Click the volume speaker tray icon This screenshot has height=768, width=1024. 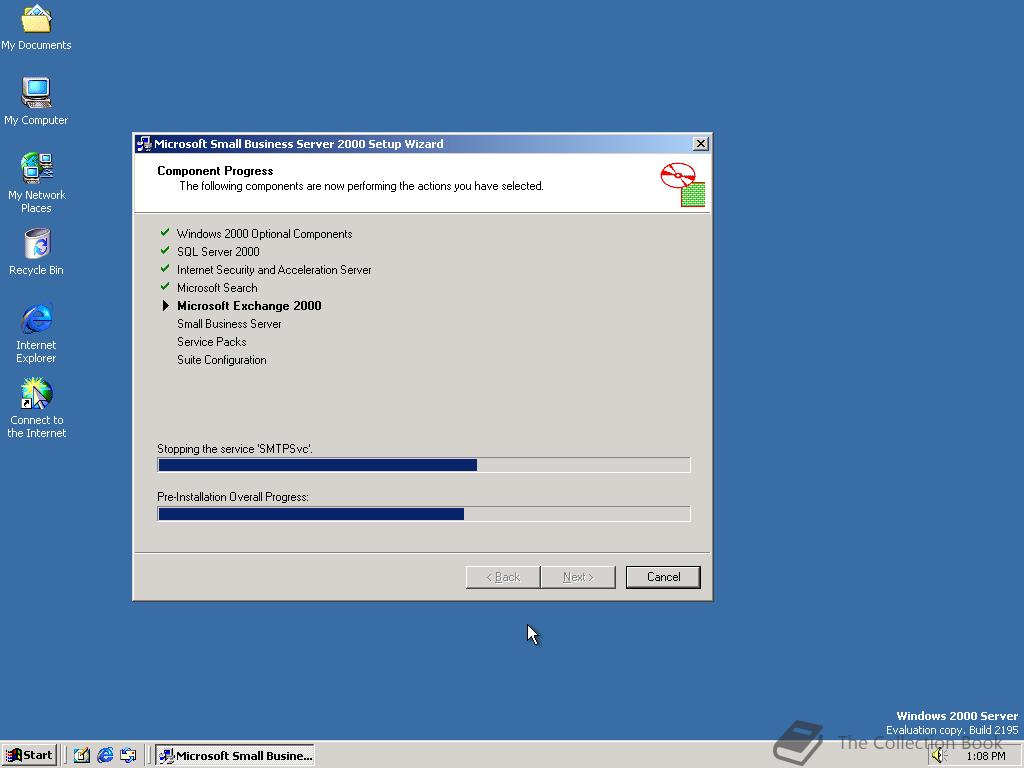coord(938,756)
